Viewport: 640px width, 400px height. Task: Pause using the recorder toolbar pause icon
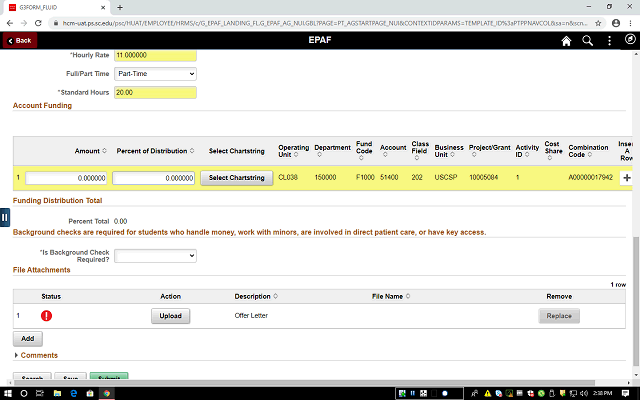413,393
